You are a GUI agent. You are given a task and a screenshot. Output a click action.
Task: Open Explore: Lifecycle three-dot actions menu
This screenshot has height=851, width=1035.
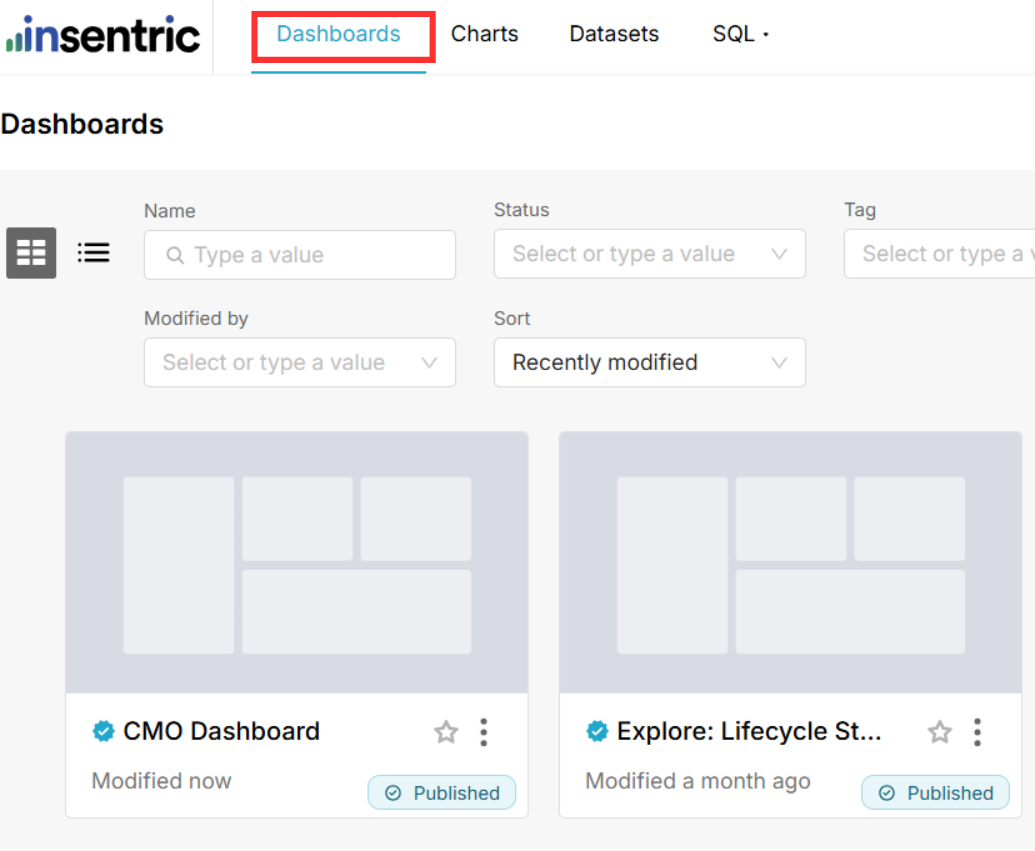(977, 733)
